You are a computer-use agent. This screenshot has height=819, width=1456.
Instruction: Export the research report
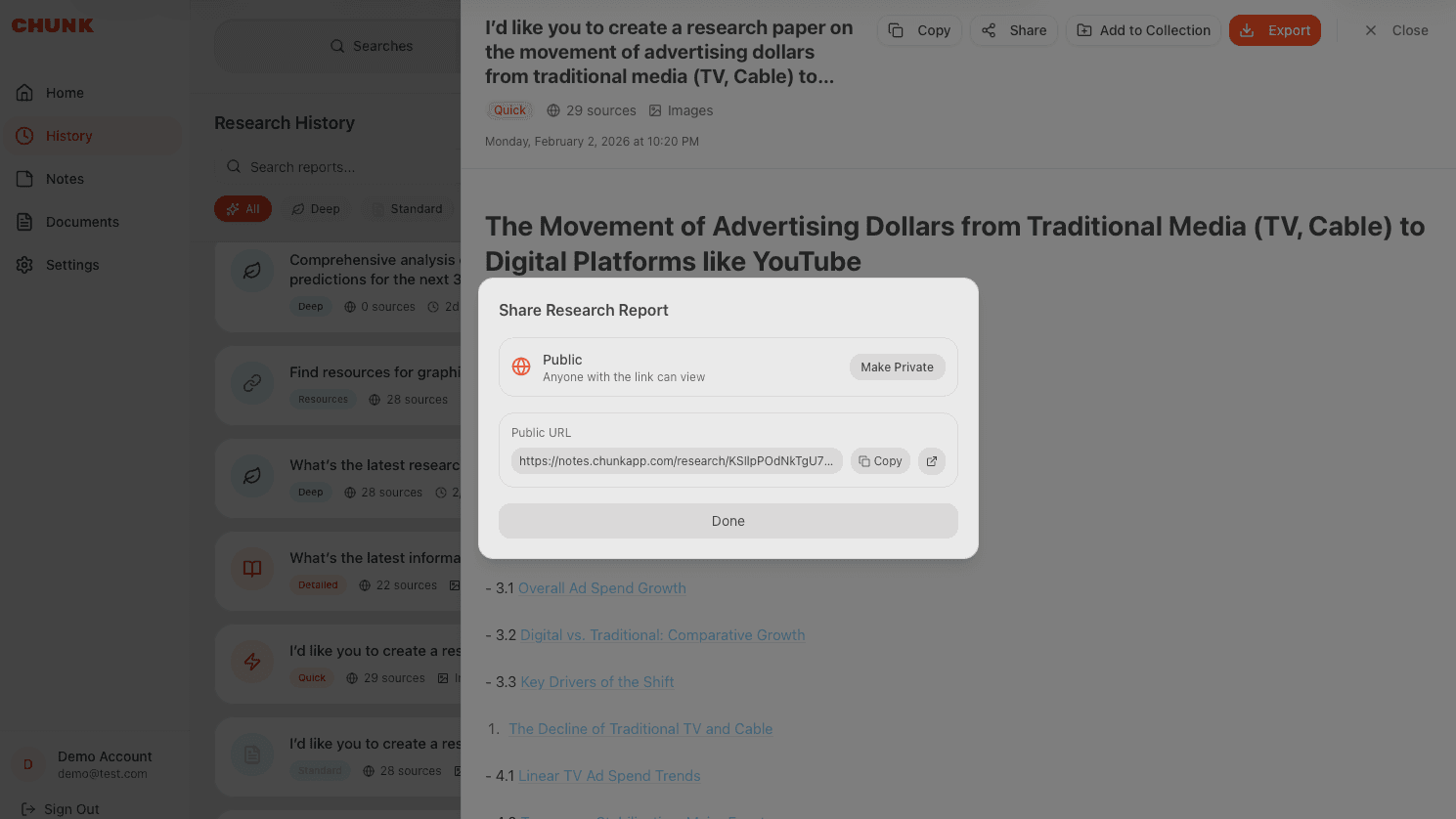click(x=1274, y=30)
